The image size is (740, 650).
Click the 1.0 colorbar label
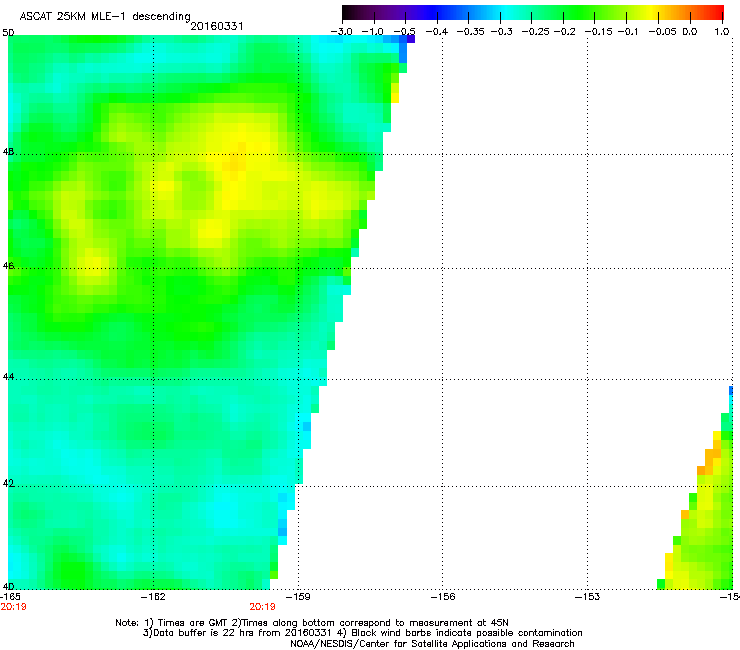coord(722,32)
